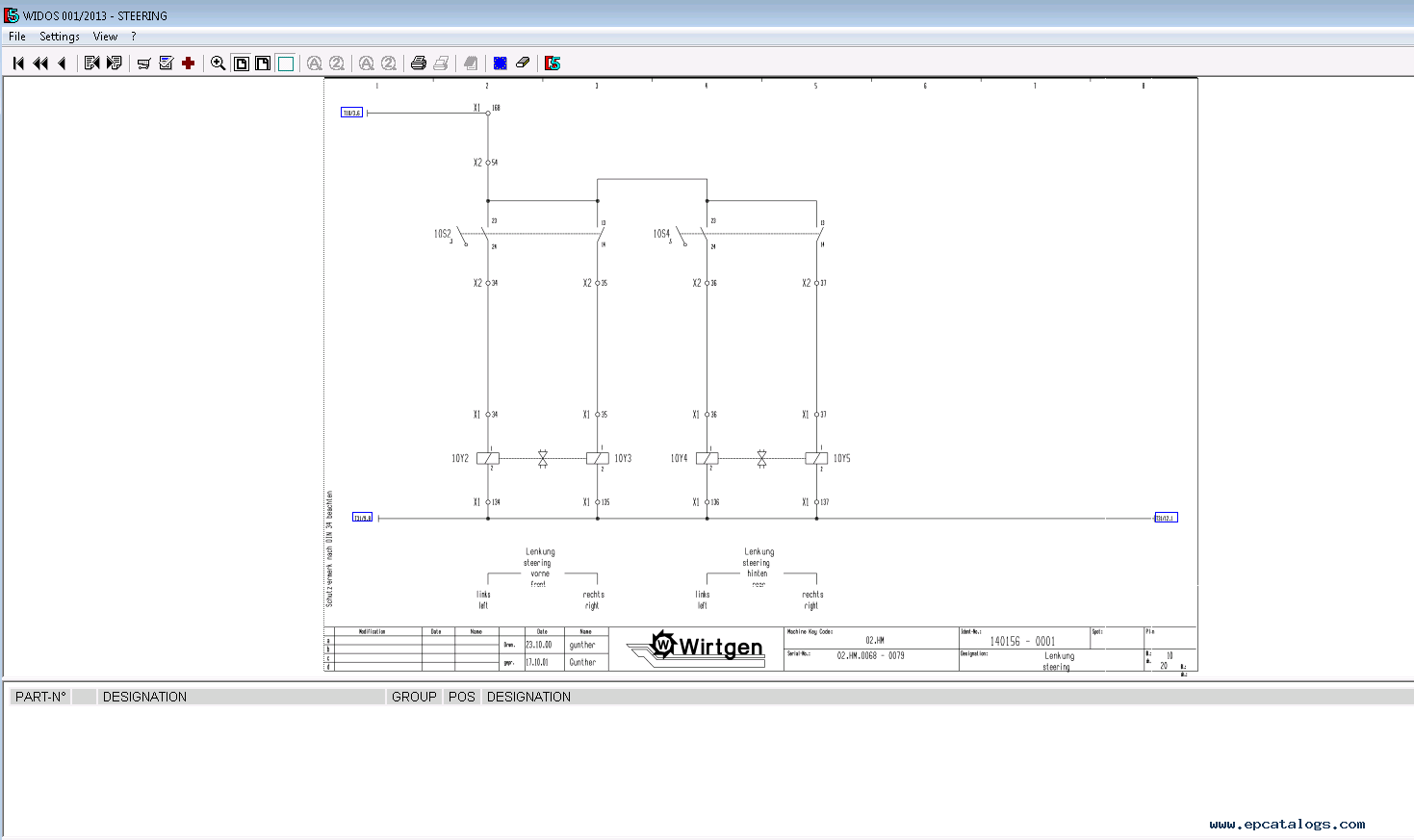The image size is (1414, 840).
Task: Click the grayed A icon right of the teal-bordered square
Action: 315,64
